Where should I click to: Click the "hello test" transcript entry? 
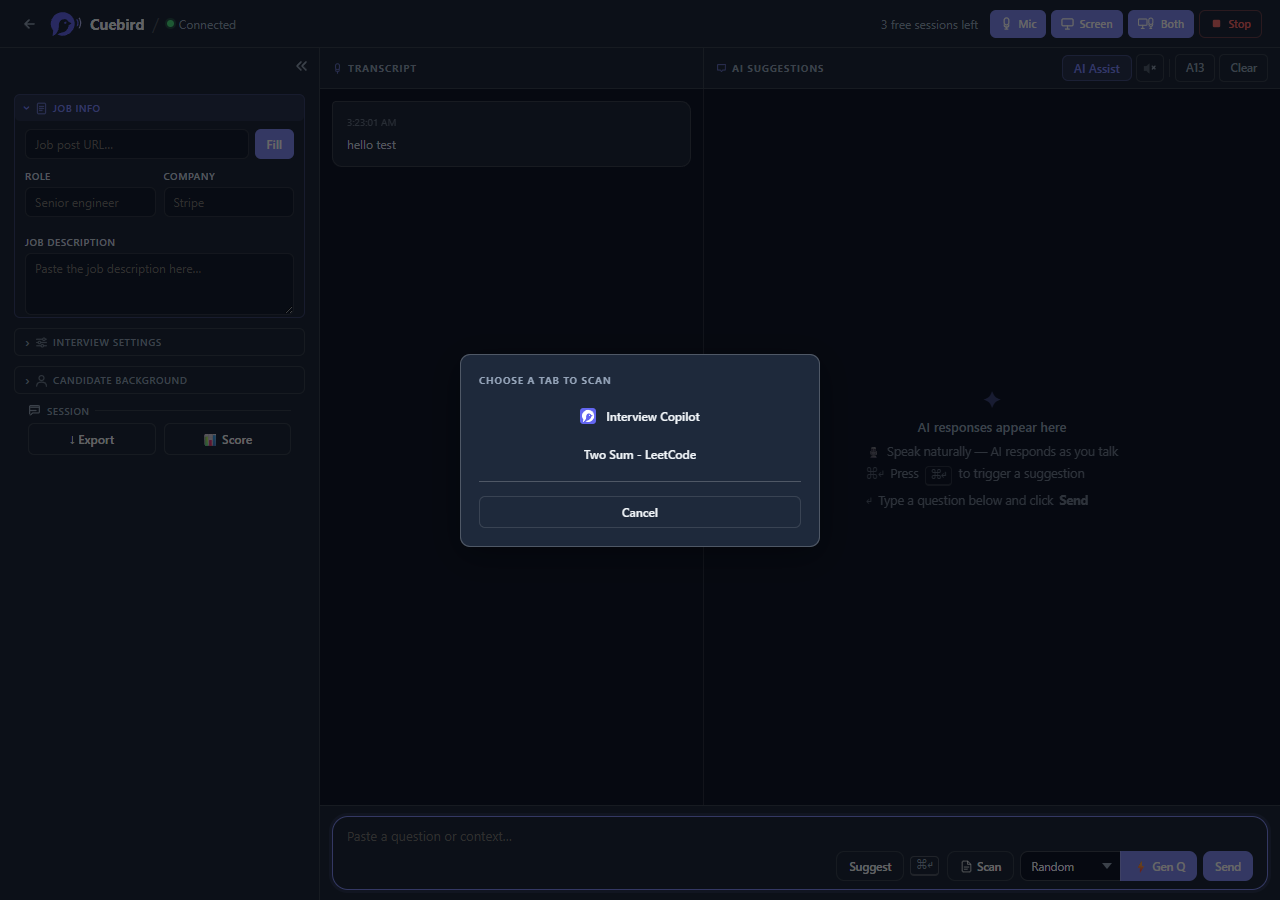pyautogui.click(x=511, y=134)
